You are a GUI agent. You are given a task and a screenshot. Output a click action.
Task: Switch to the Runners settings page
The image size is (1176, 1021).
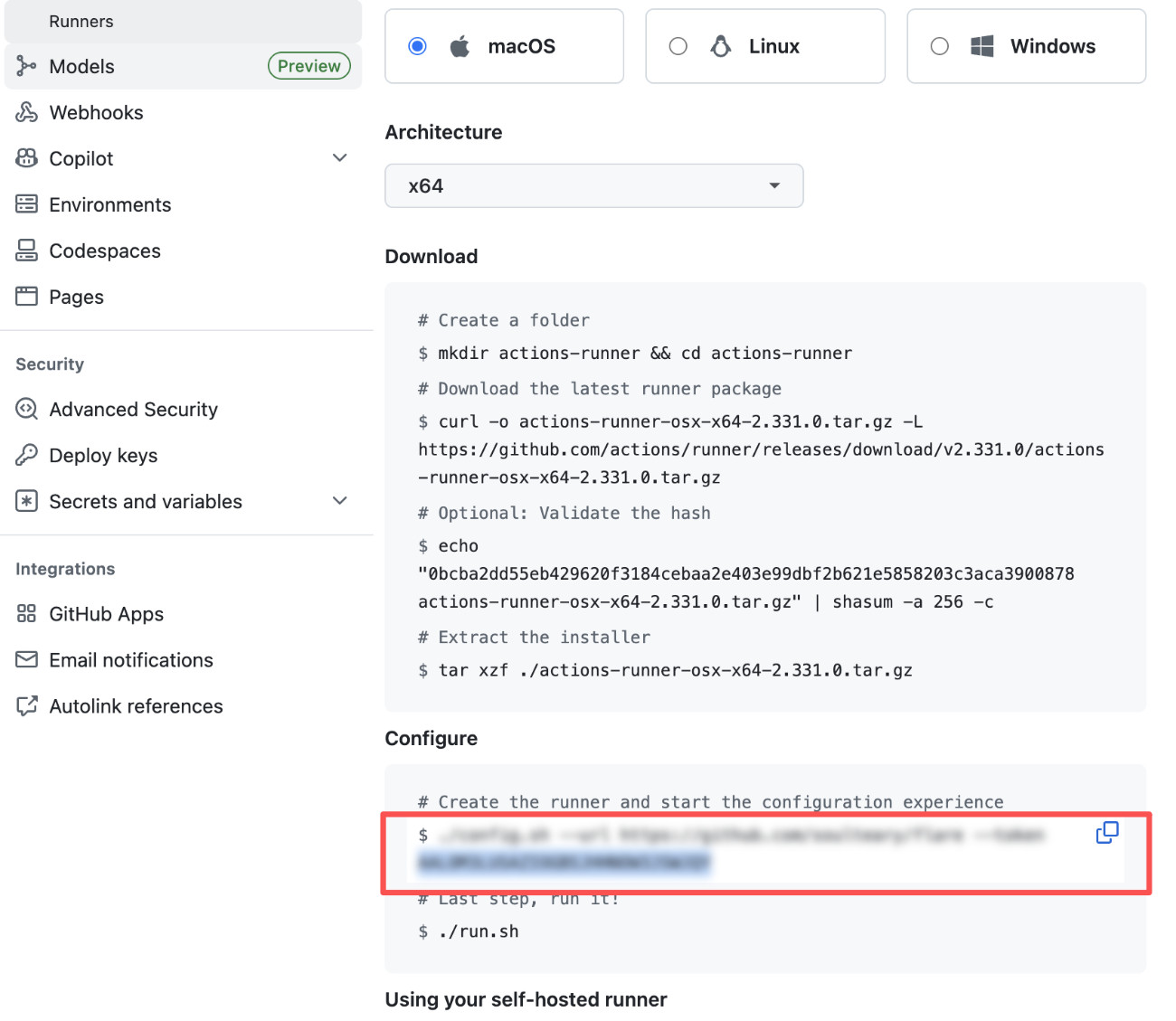81,21
